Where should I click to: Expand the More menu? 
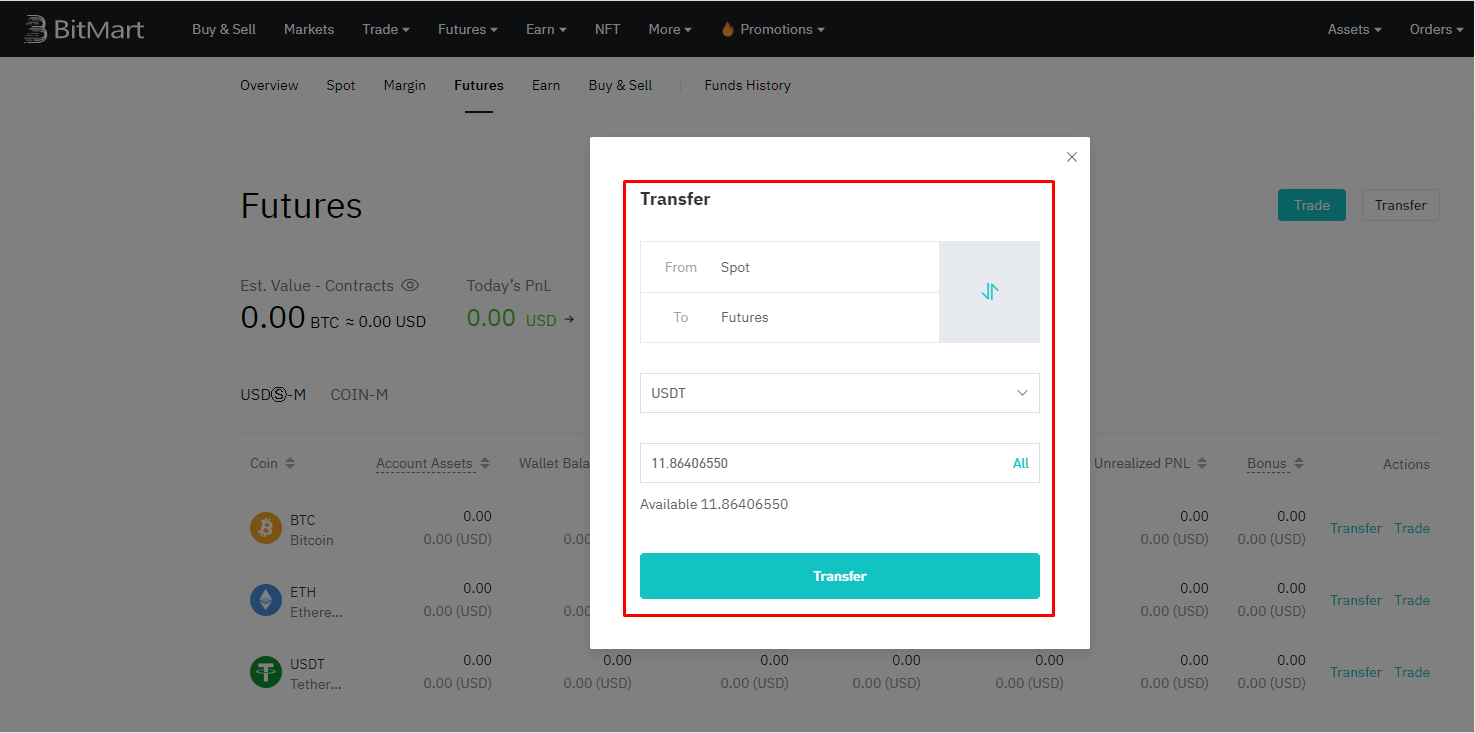tap(670, 29)
